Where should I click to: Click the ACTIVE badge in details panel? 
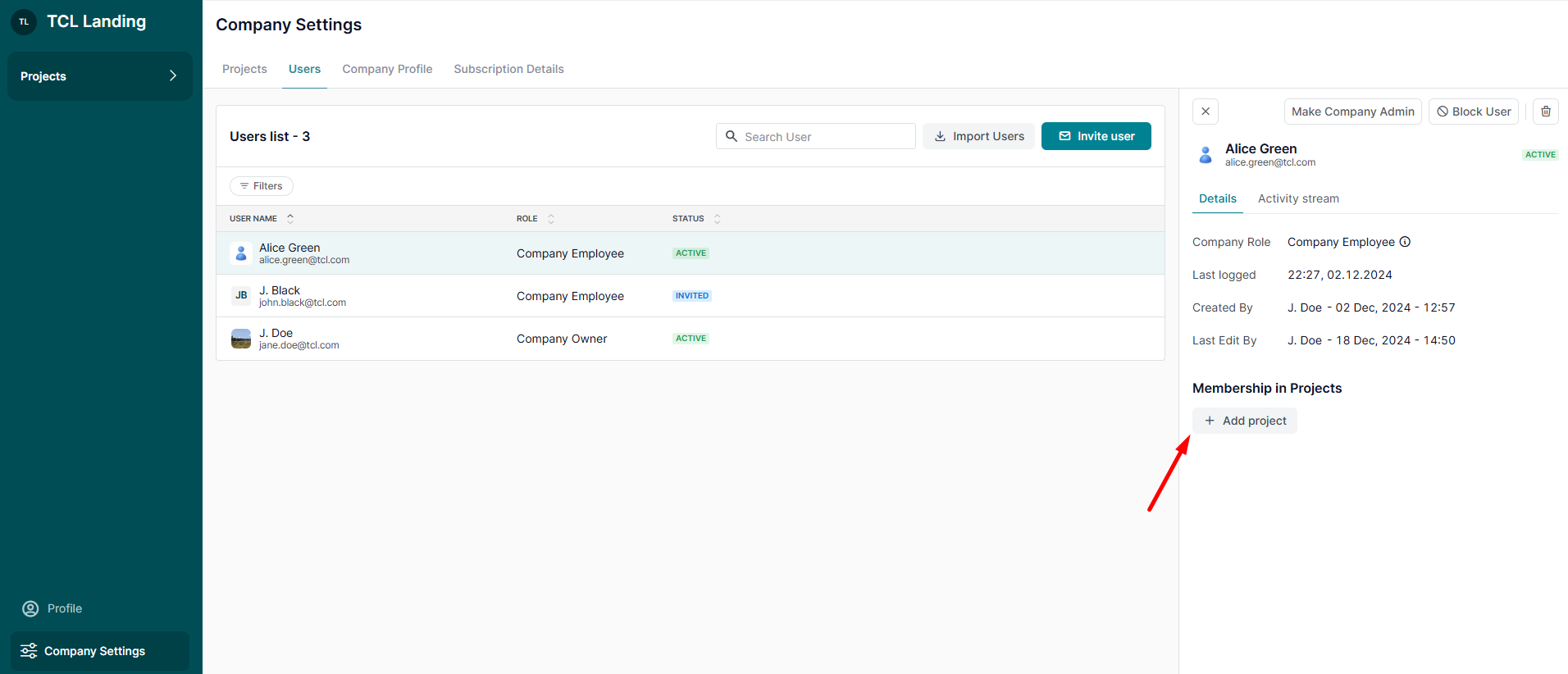point(1540,154)
